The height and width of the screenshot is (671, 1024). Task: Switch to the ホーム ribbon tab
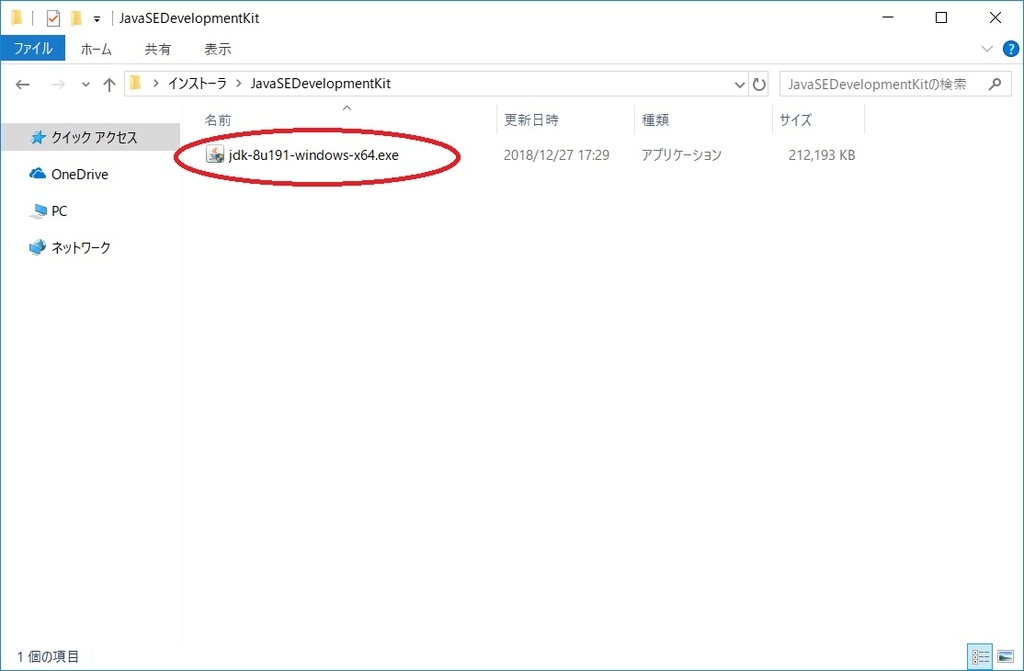click(96, 49)
